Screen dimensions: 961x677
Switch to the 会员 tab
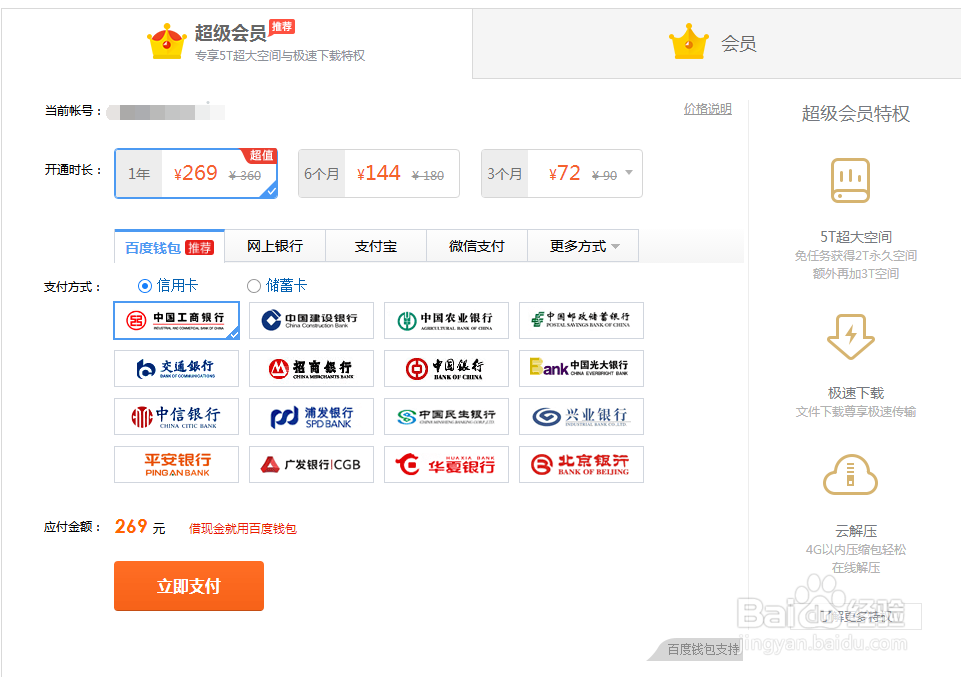716,43
